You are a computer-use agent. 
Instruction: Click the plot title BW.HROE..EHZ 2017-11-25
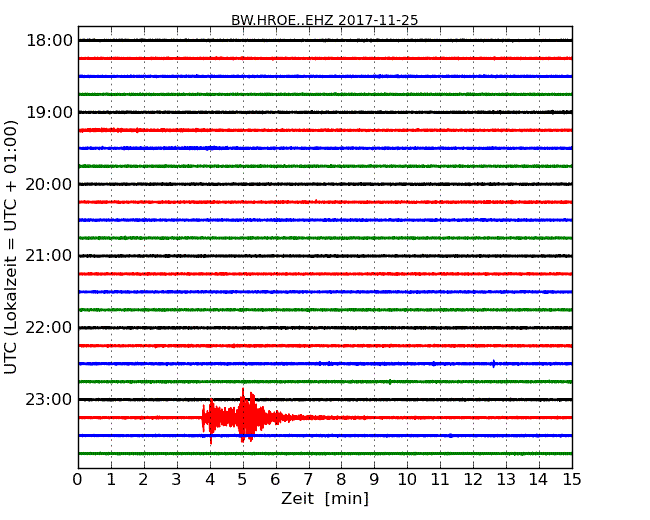tap(325, 20)
